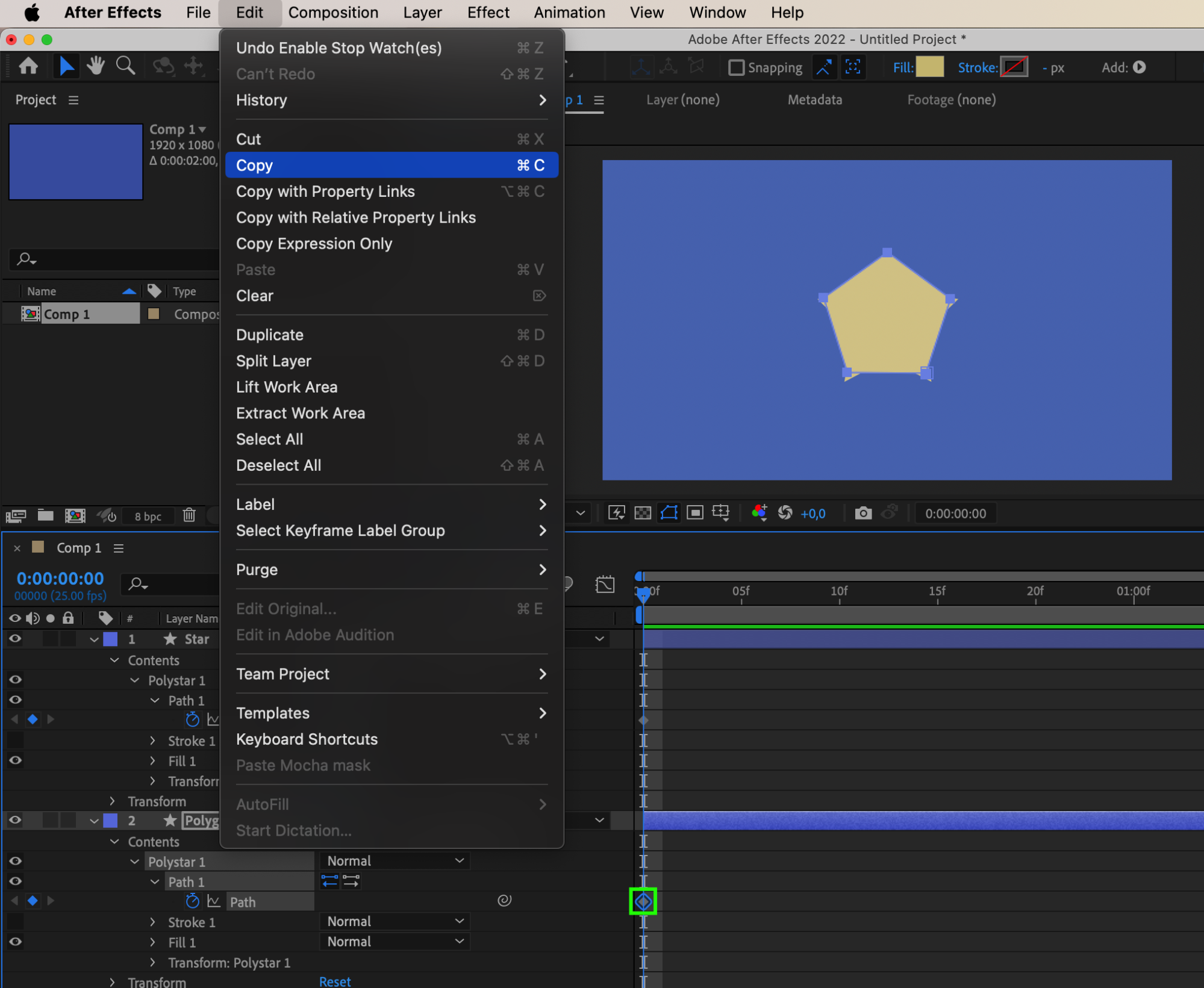Open the Polystar 1 Normal blend mode dropdown
The image size is (1204, 988).
coord(395,862)
